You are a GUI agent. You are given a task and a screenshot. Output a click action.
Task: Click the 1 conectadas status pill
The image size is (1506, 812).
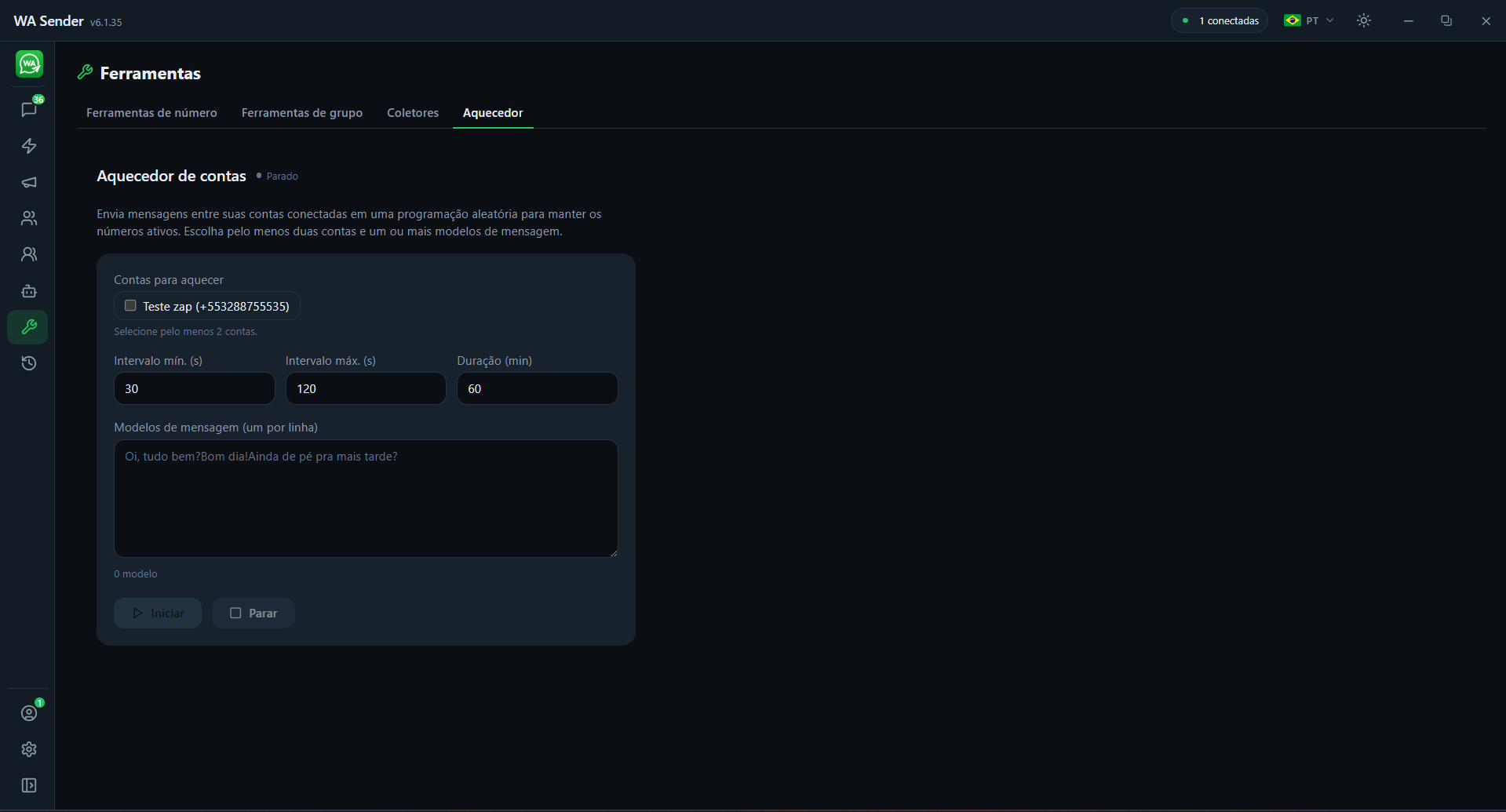[1220, 21]
